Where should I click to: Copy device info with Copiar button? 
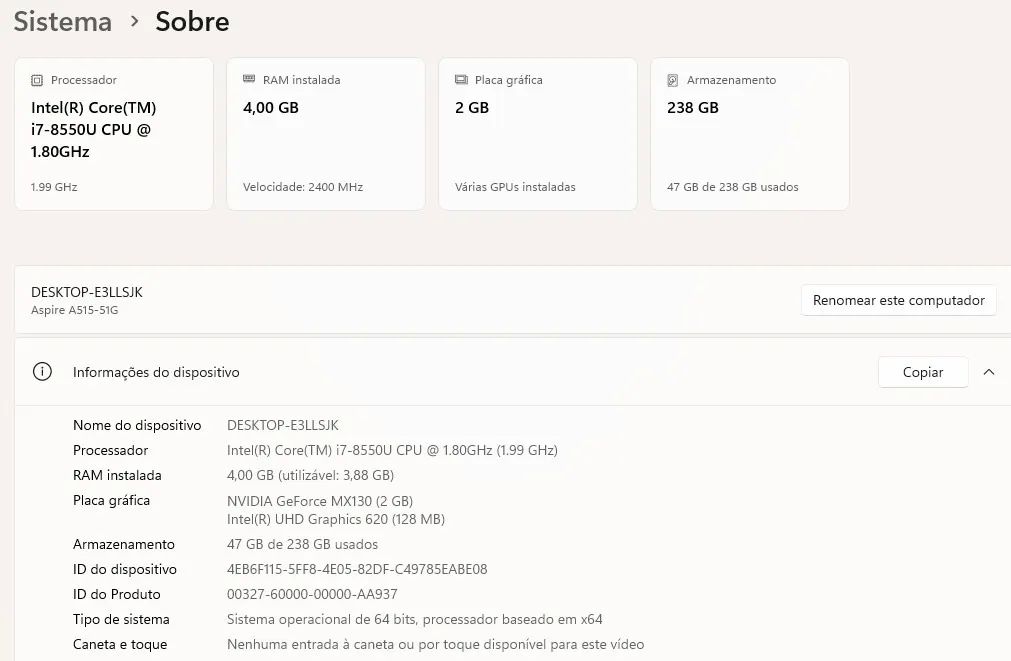923,372
